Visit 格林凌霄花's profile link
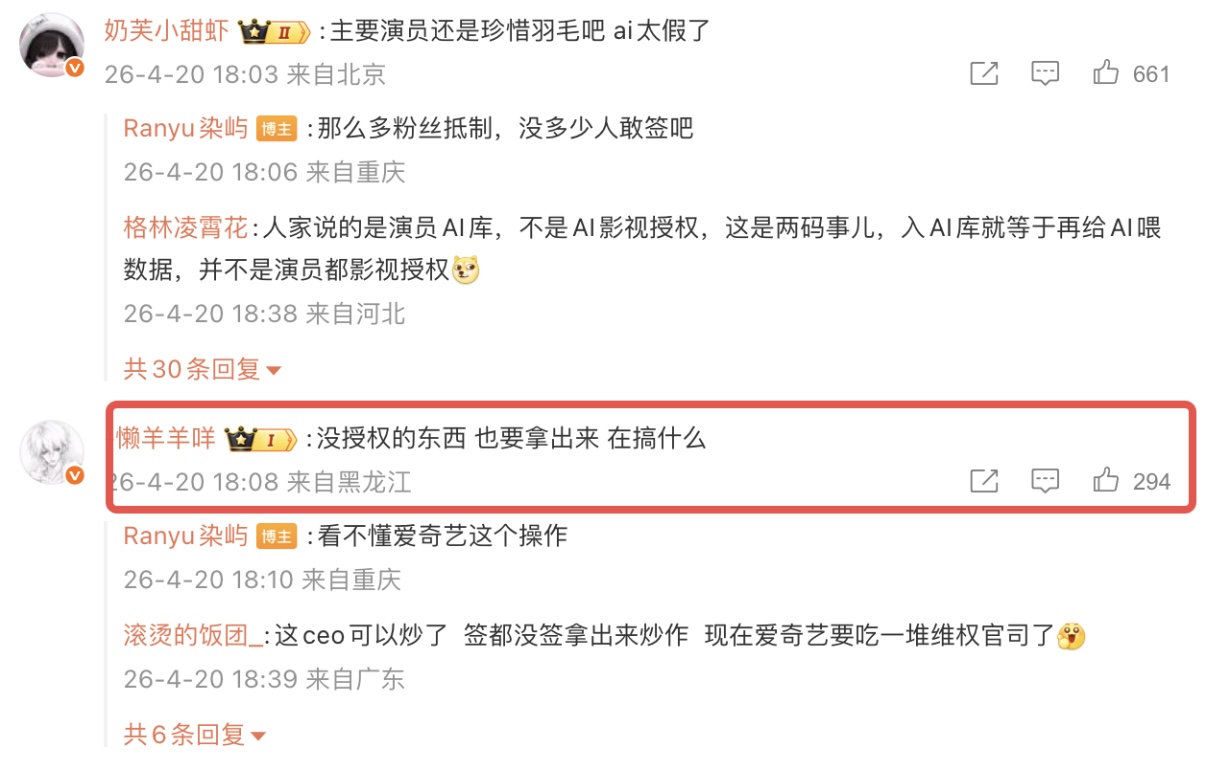This screenshot has height=772, width=1206. 185,228
